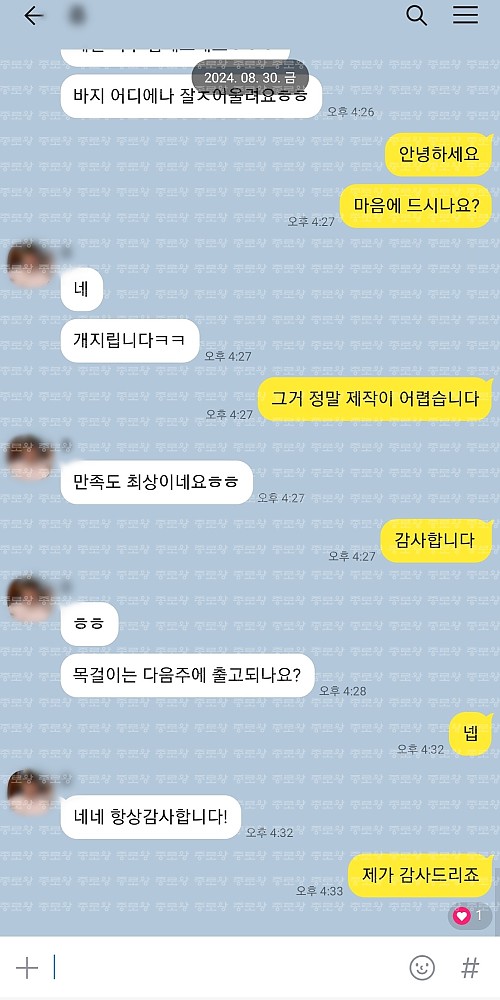Image resolution: width=500 pixels, height=1000 pixels.
Task: Open the emoticon smiley picker
Action: [422, 967]
